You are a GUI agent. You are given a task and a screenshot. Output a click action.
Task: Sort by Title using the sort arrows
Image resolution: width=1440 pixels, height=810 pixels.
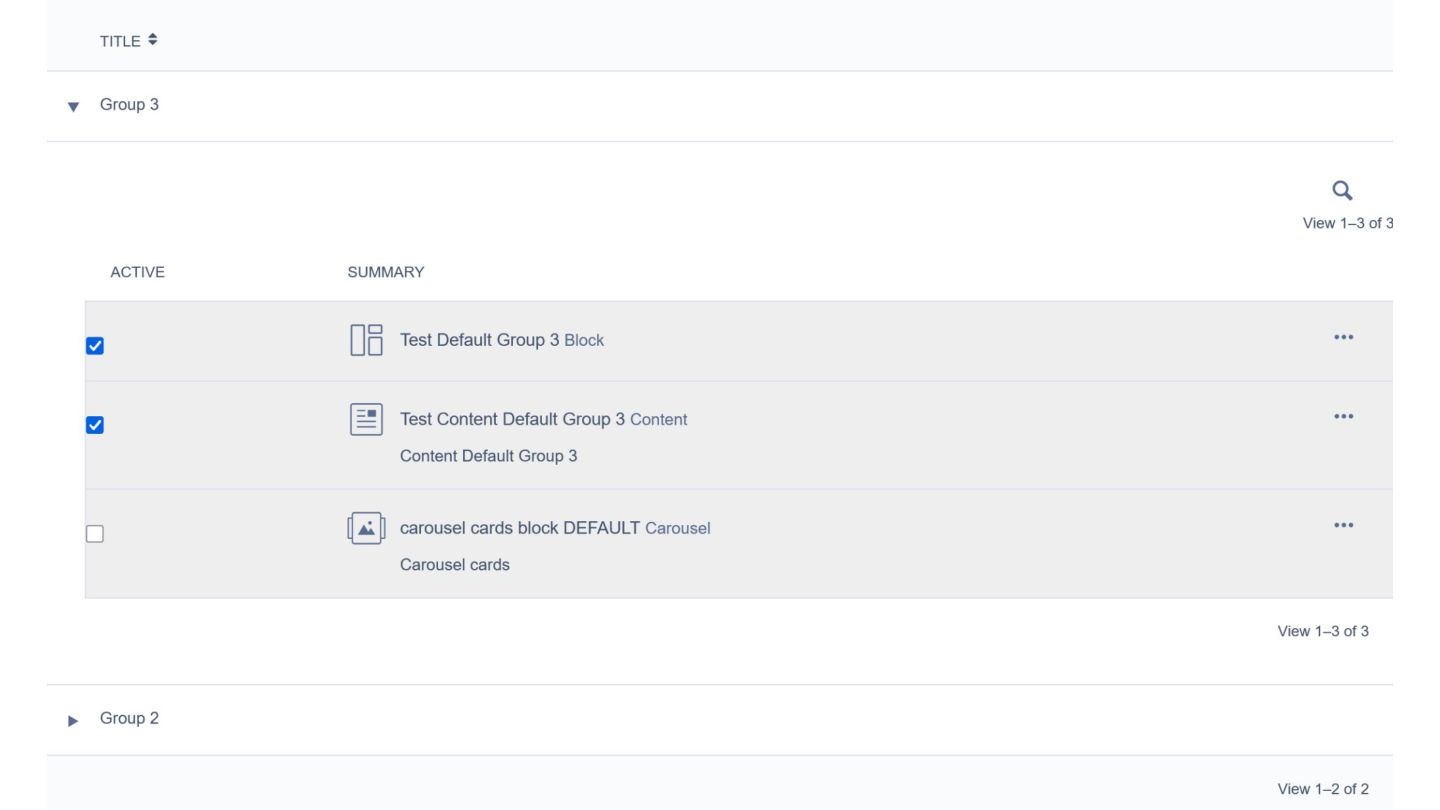tap(152, 40)
